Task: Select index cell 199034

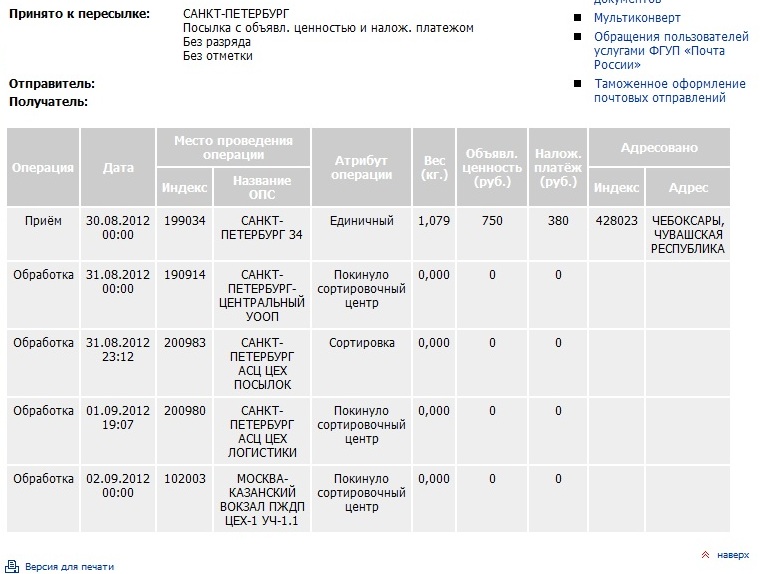Action: click(x=184, y=234)
